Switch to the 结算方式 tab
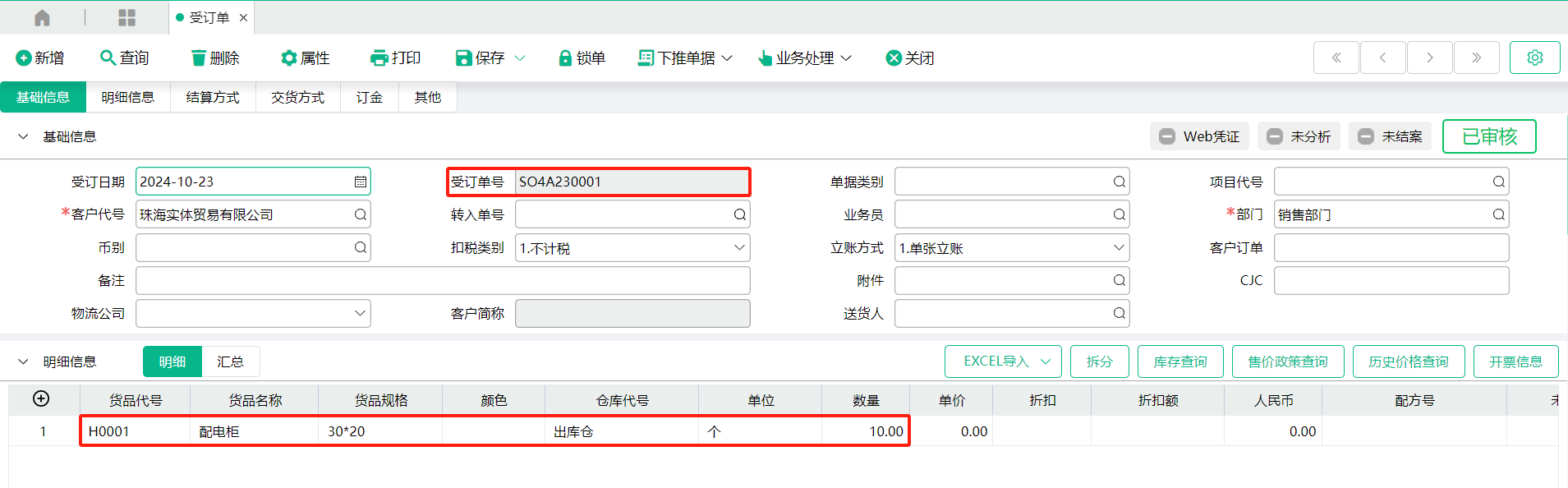 coord(213,97)
